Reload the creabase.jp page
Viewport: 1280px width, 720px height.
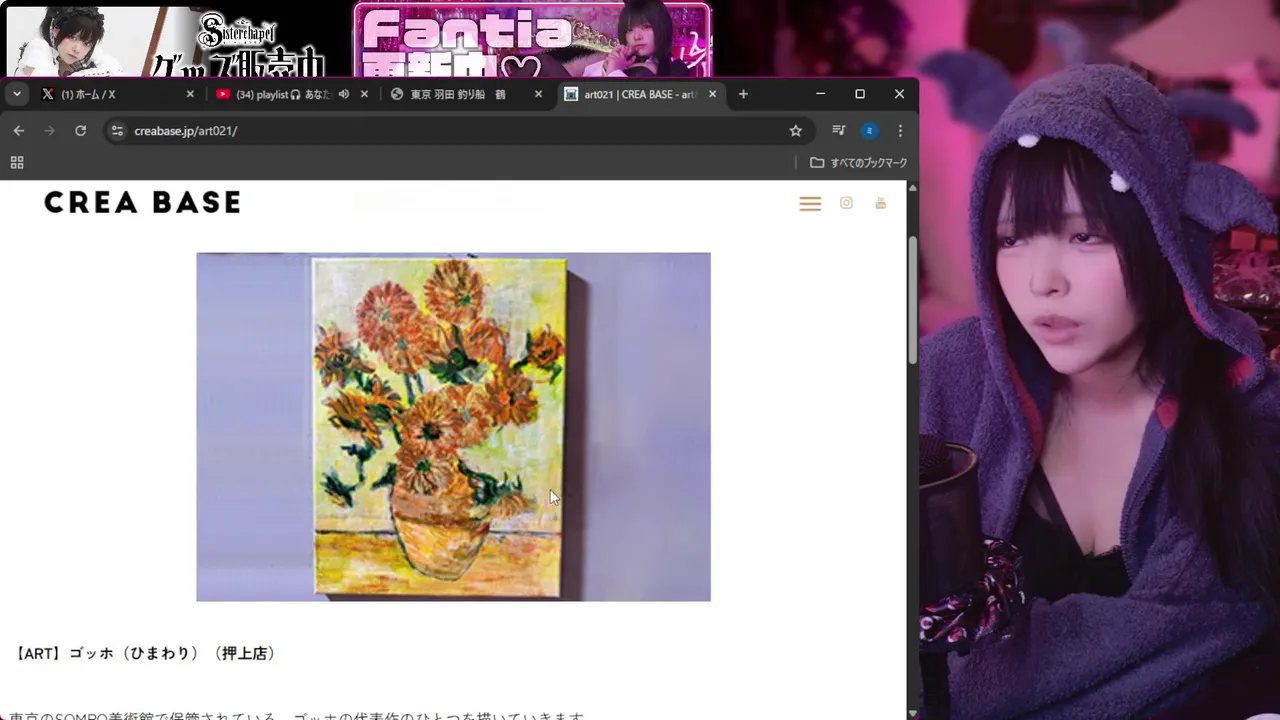80,131
